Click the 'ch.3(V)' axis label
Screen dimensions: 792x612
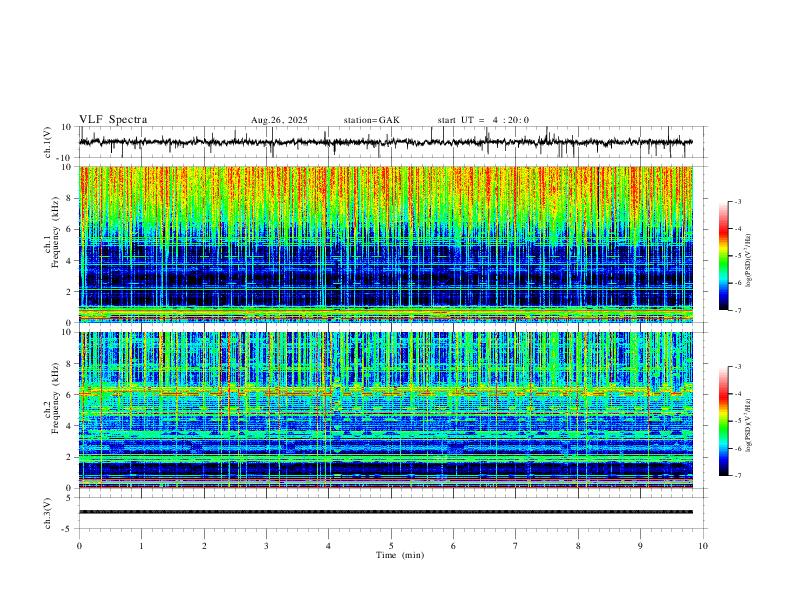(x=48, y=513)
